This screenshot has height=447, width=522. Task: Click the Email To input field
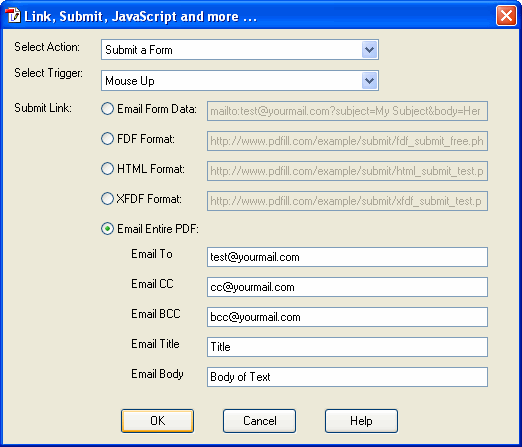347,257
